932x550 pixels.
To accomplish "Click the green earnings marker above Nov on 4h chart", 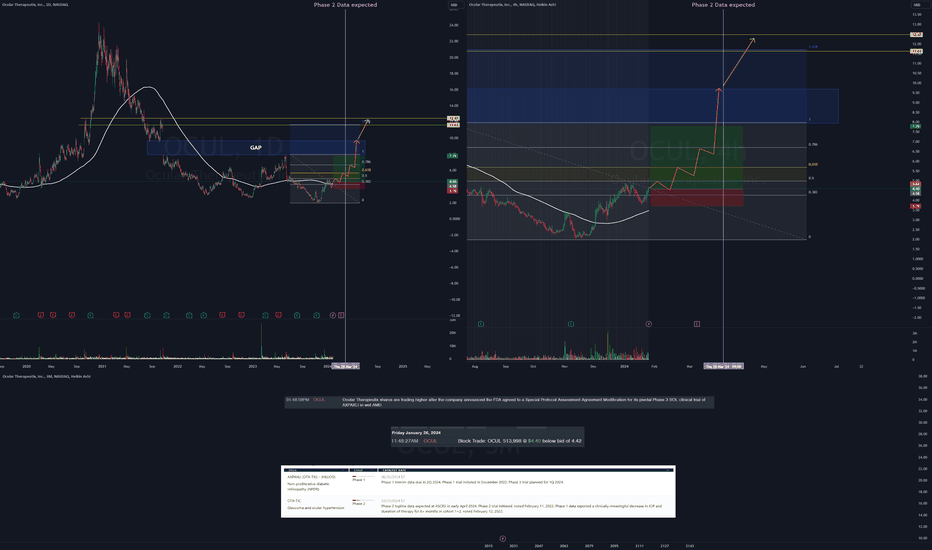I will click(x=571, y=324).
